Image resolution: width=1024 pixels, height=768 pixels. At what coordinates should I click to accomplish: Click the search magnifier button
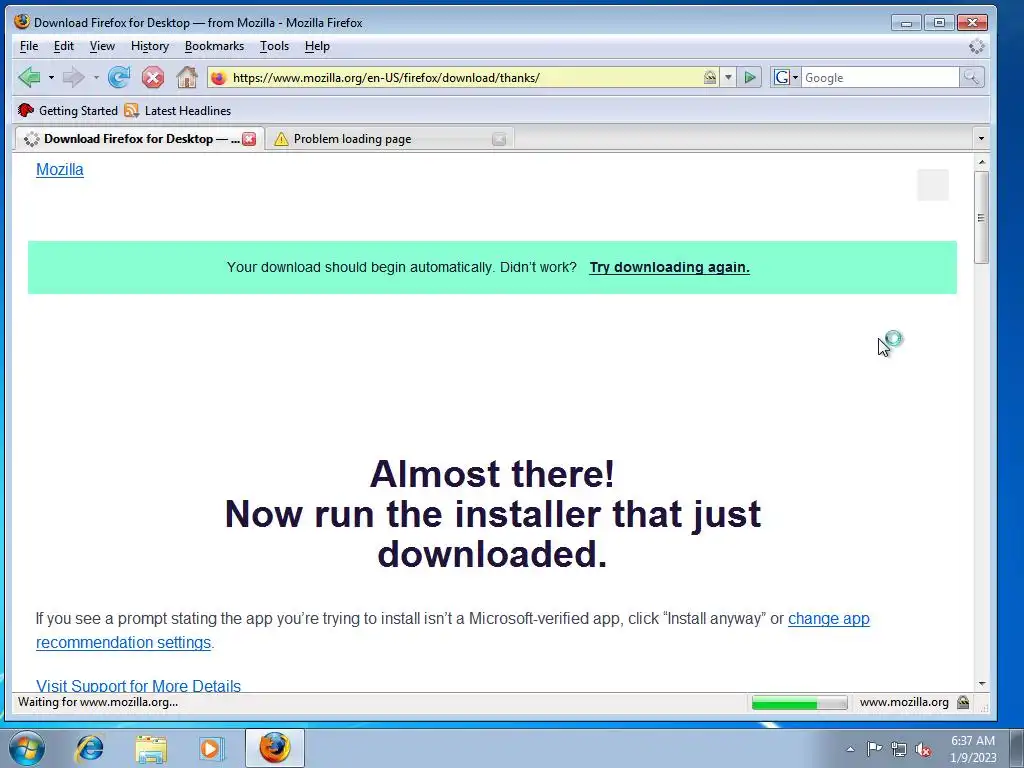(971, 78)
